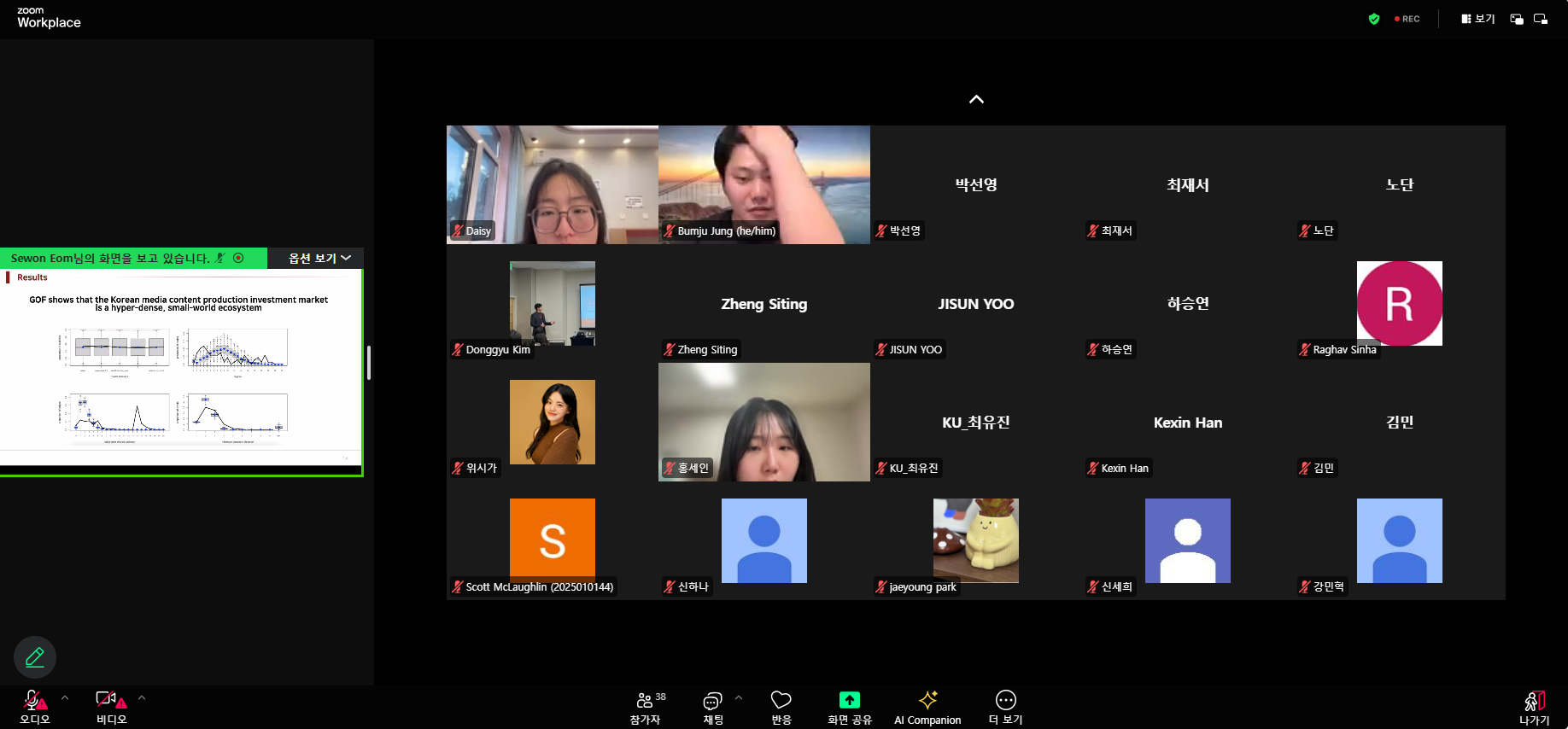Click the green encryption shield icon
Viewport: 1568px width, 729px height.
1374,19
